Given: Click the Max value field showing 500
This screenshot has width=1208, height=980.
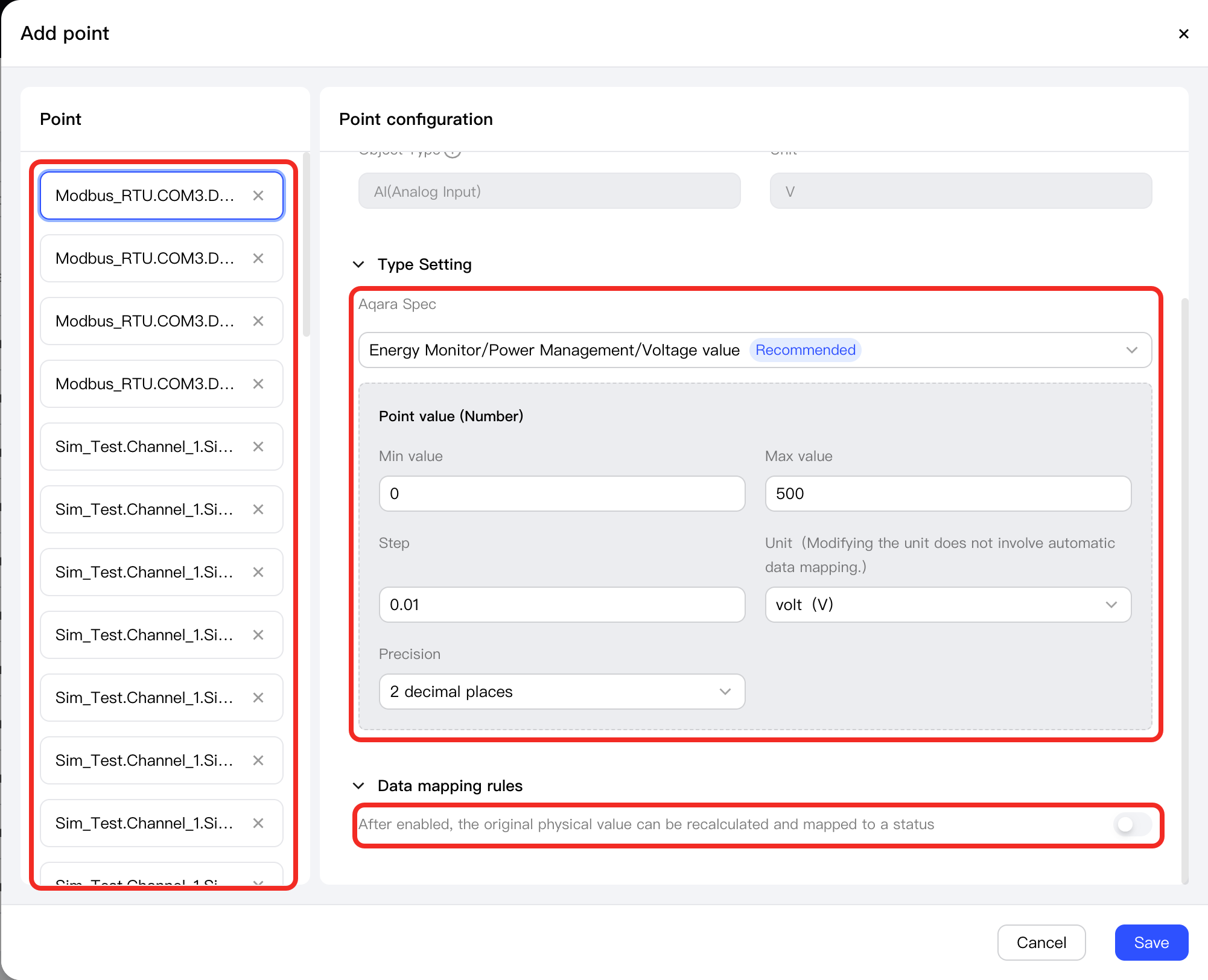Looking at the screenshot, I should [948, 494].
